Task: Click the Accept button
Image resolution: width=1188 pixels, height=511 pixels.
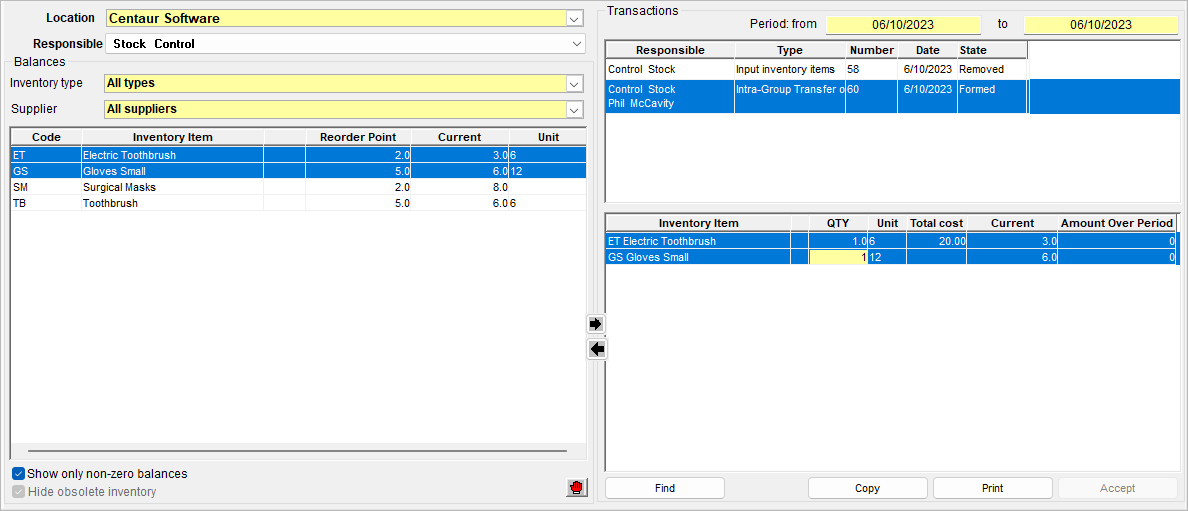Action: click(1118, 488)
